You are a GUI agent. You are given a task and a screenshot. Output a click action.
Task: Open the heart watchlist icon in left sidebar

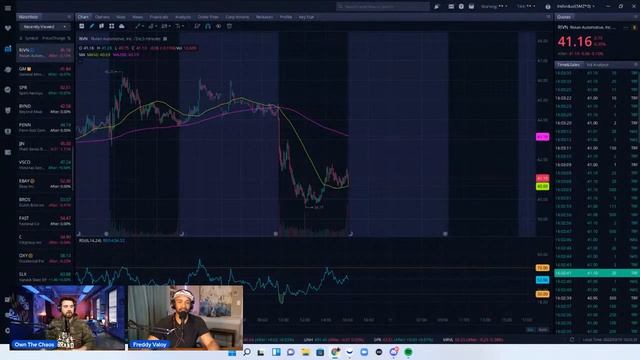[x=8, y=28]
